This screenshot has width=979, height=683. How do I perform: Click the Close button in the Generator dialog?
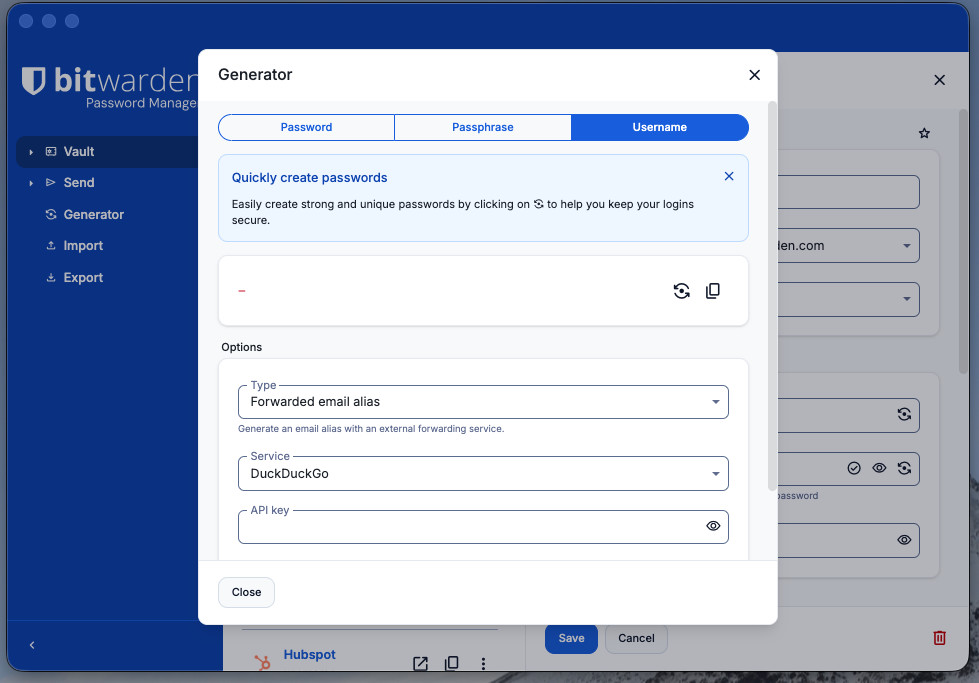[x=246, y=592]
